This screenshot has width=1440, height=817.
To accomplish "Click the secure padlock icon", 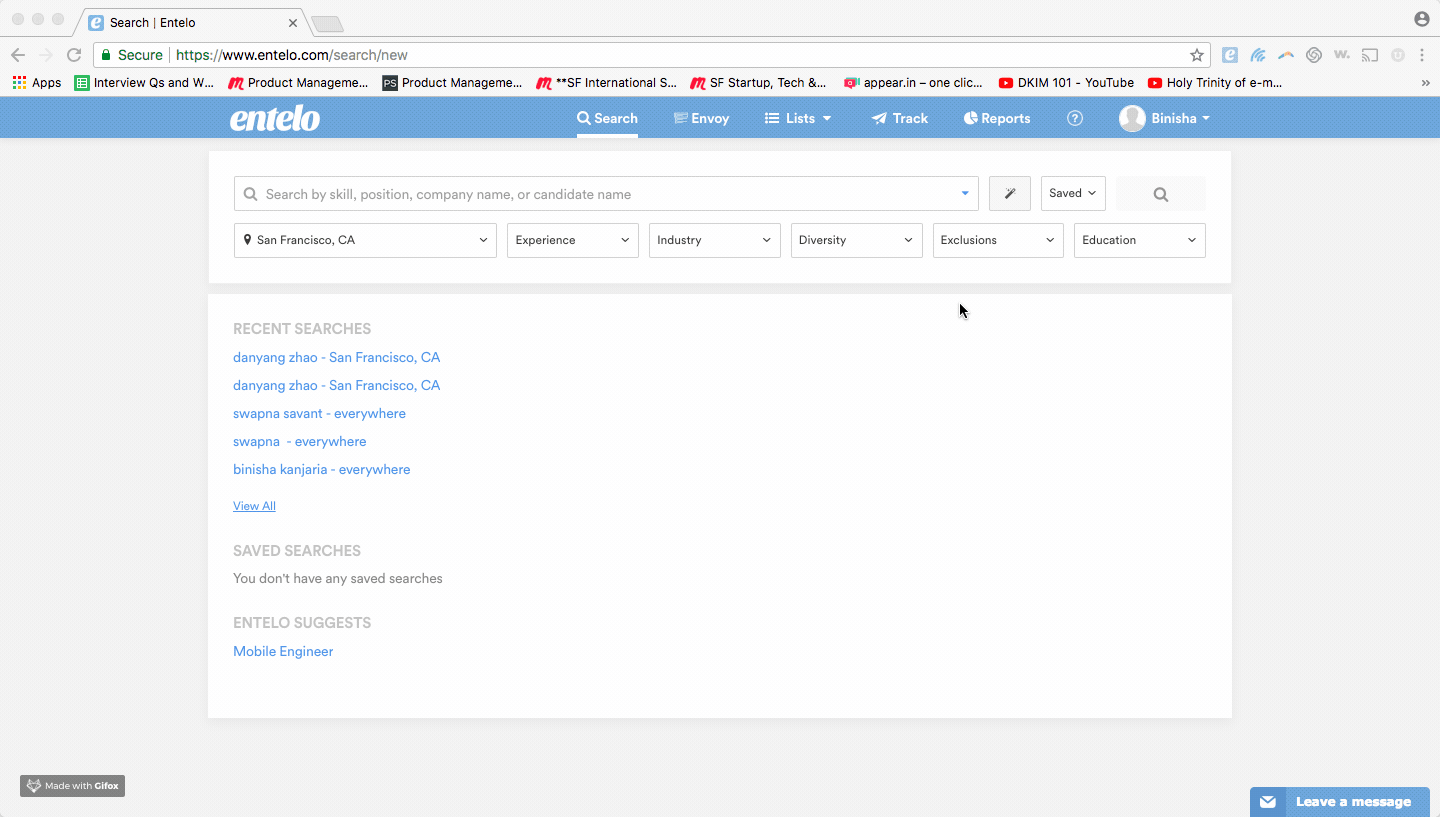I will (x=106, y=55).
